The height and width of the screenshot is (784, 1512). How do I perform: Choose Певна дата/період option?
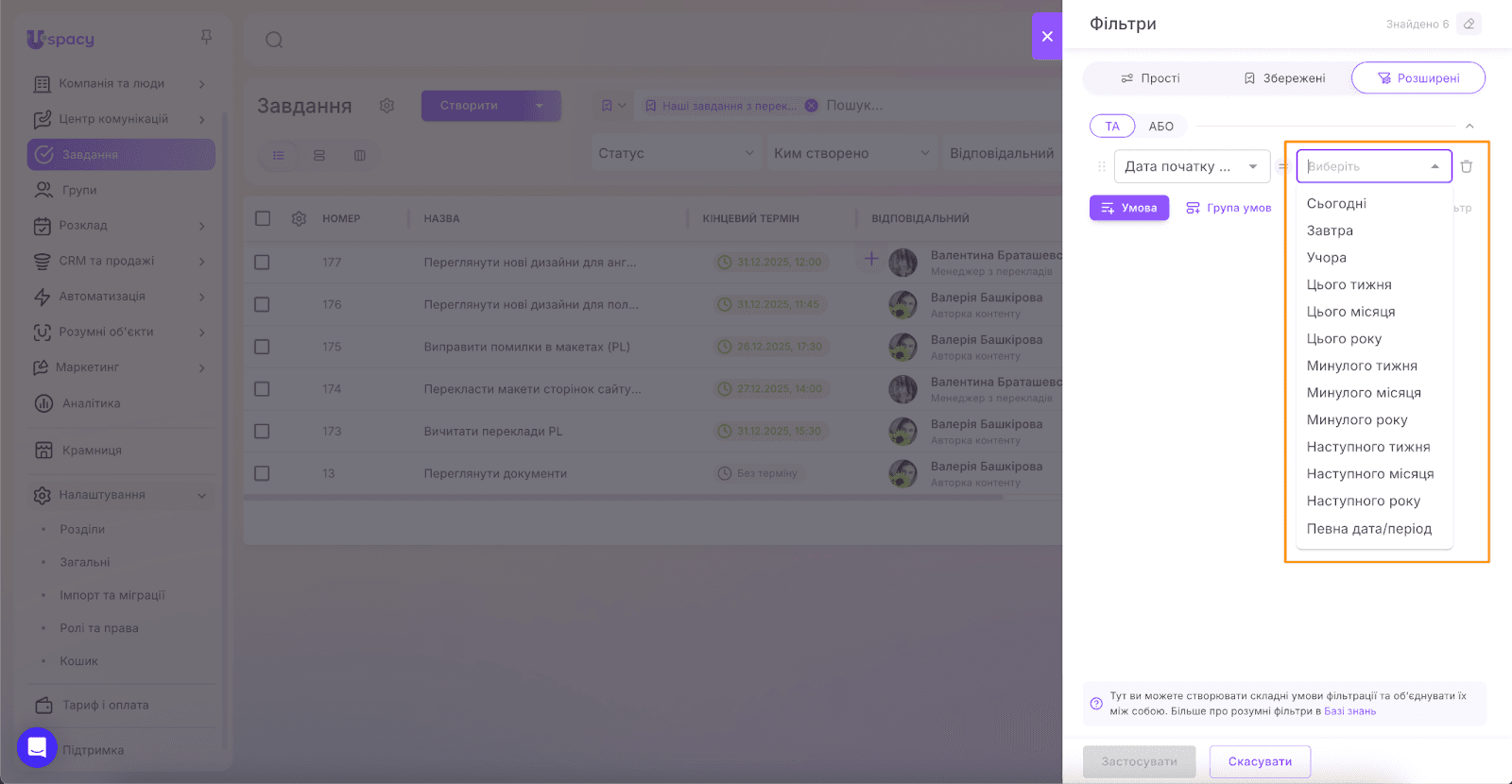(1374, 529)
